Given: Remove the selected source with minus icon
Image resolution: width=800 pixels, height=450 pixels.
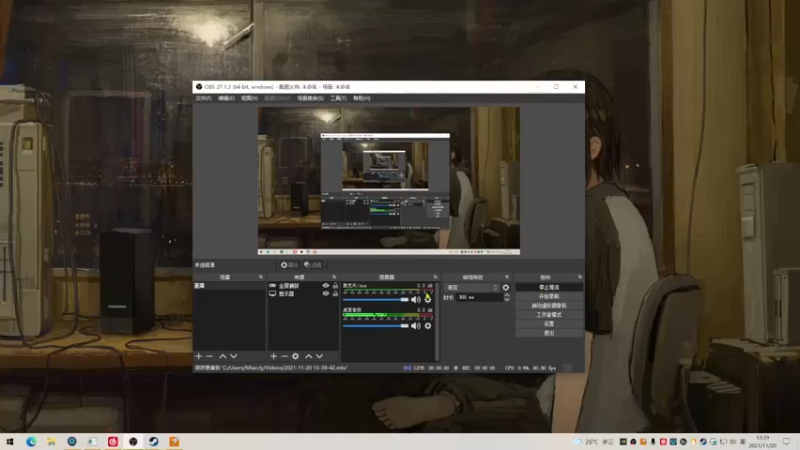Looking at the screenshot, I should point(284,356).
